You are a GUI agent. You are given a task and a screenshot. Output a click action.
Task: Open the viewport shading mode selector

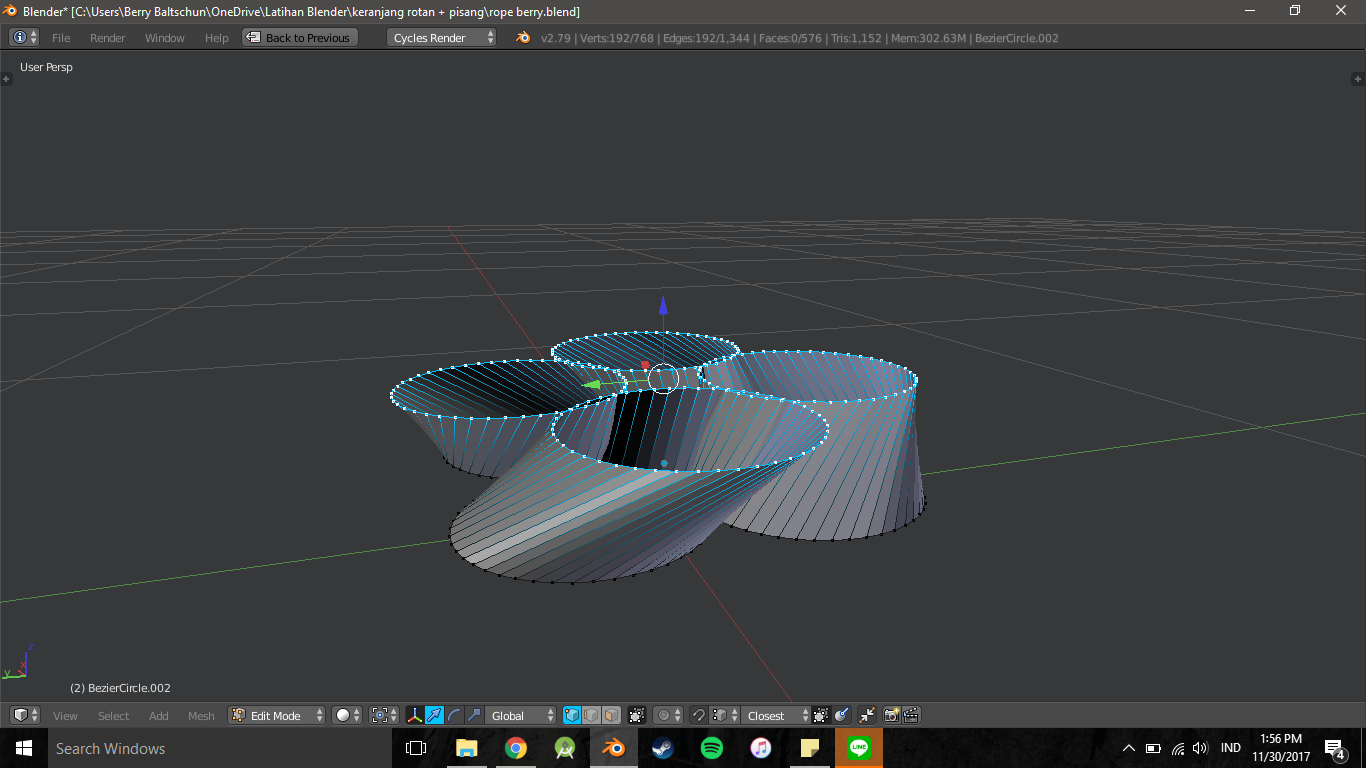point(347,715)
